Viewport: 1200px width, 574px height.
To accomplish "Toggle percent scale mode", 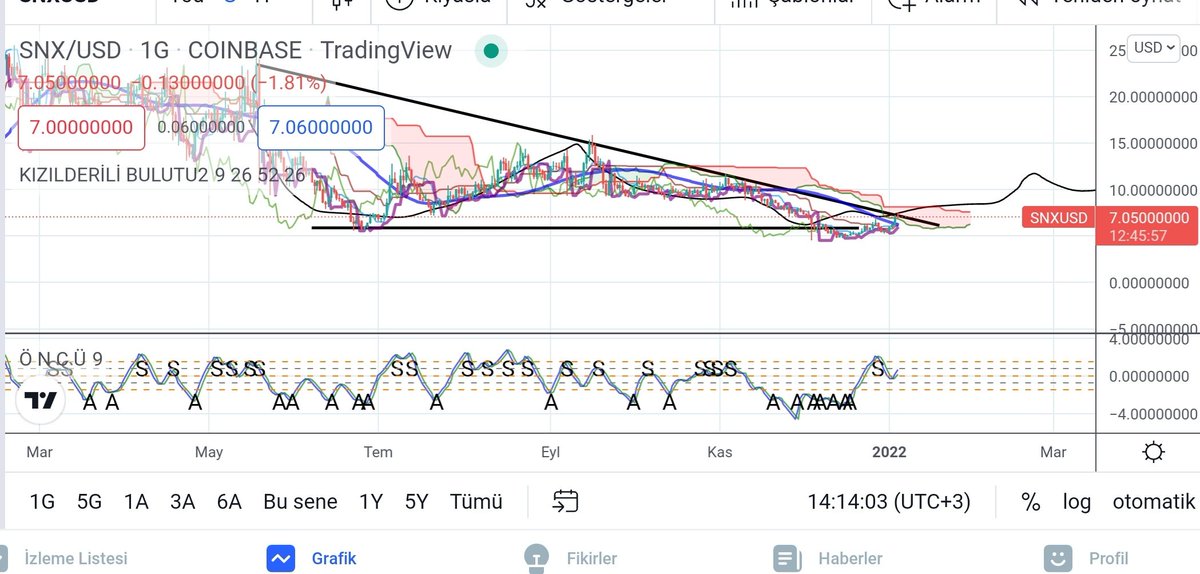I will (1031, 501).
